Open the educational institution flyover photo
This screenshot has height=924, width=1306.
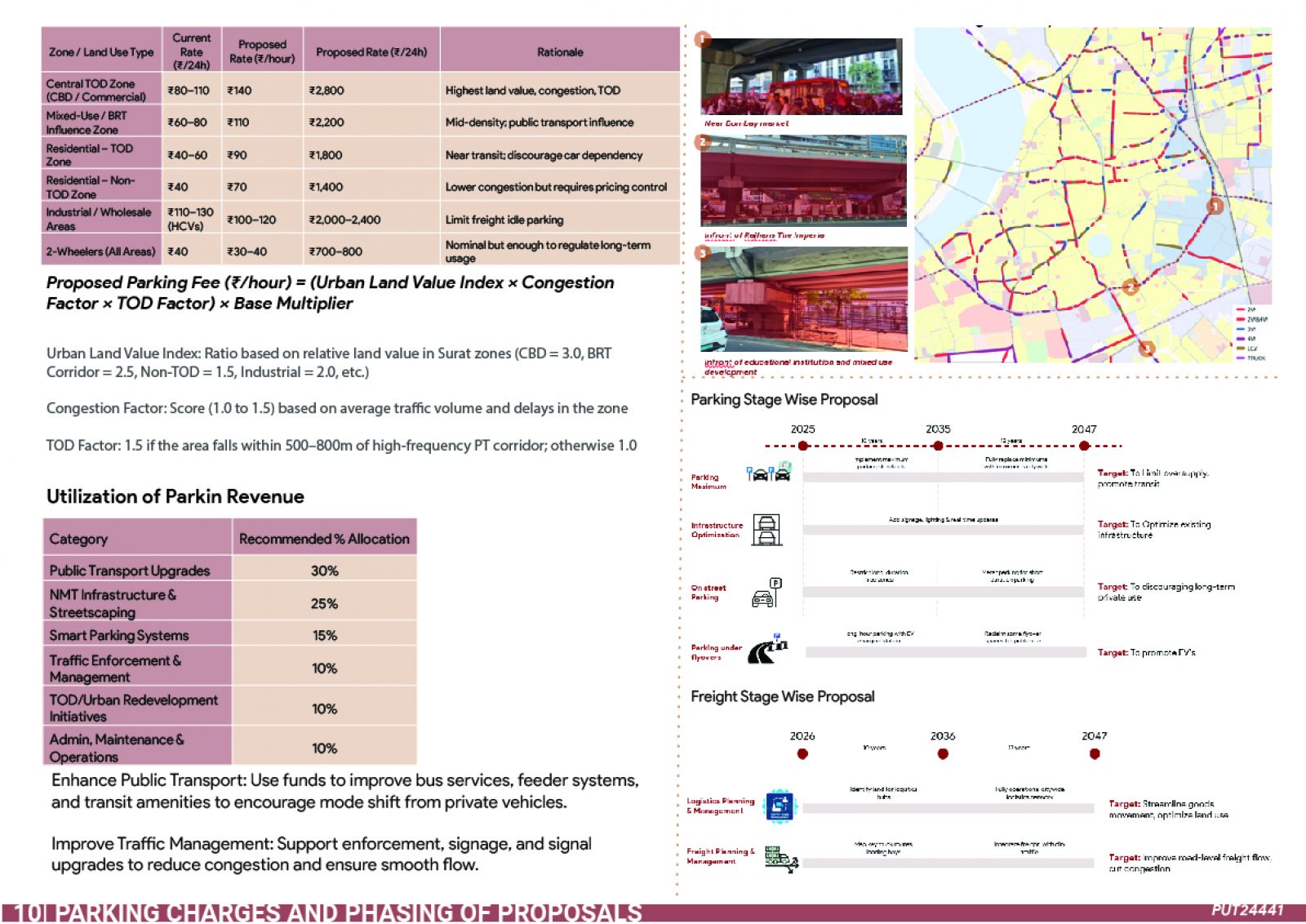pos(804,299)
